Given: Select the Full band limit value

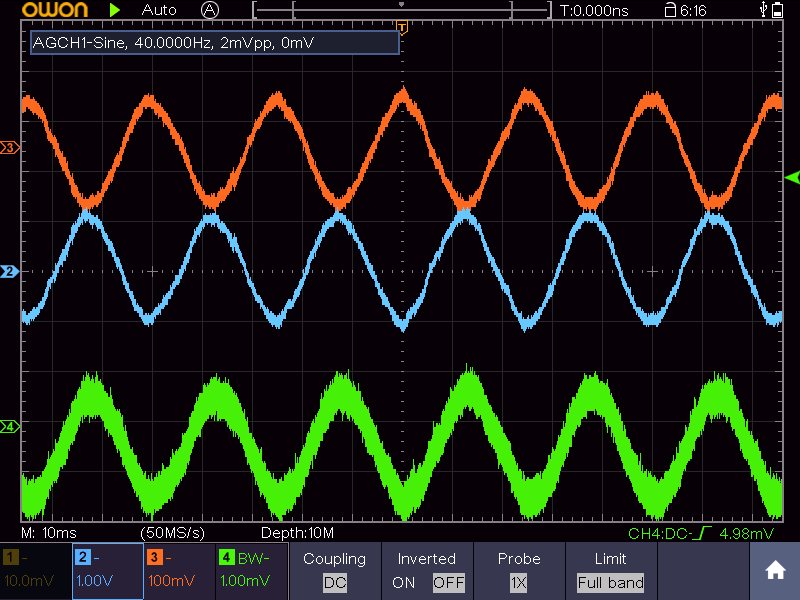Looking at the screenshot, I should [611, 583].
